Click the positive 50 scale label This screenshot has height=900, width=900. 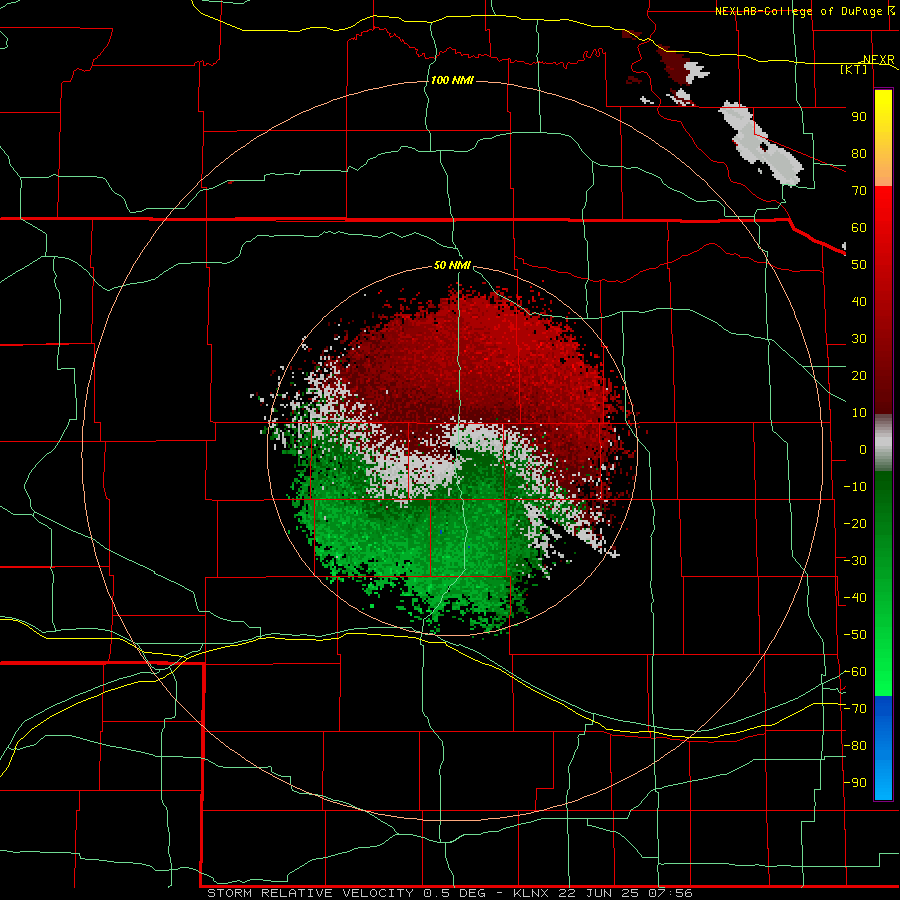coord(859,265)
